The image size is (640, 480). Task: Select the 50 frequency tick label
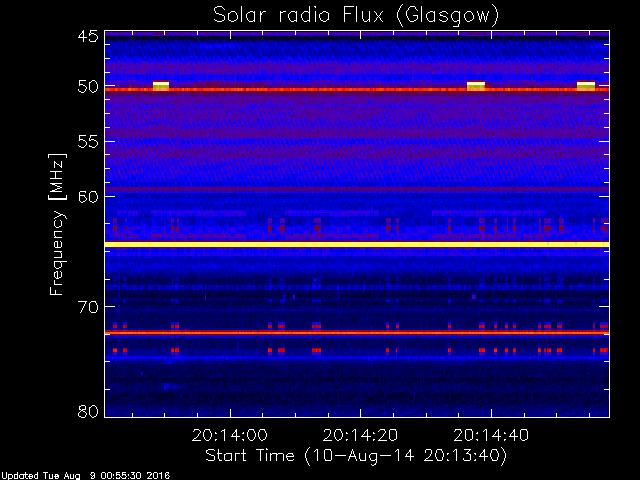point(88,87)
